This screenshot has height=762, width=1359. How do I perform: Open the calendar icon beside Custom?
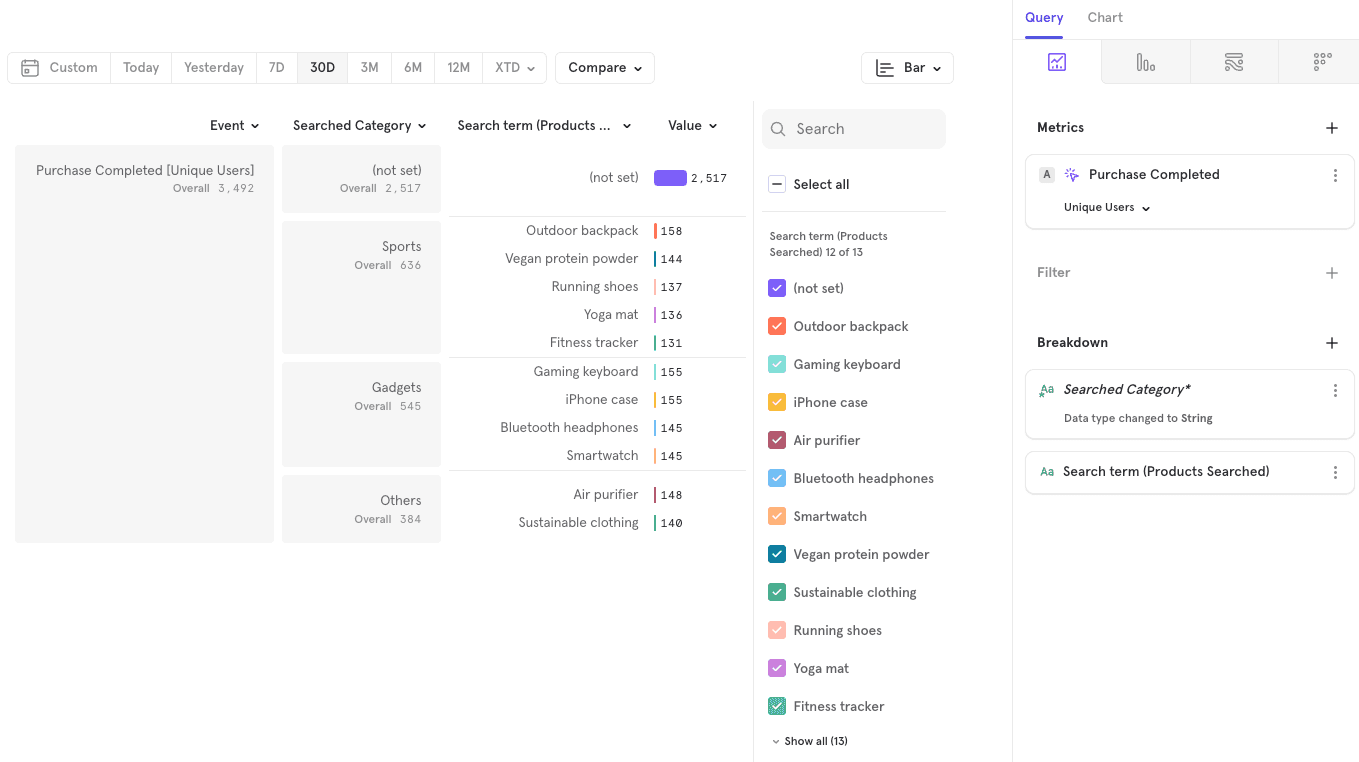coord(30,67)
